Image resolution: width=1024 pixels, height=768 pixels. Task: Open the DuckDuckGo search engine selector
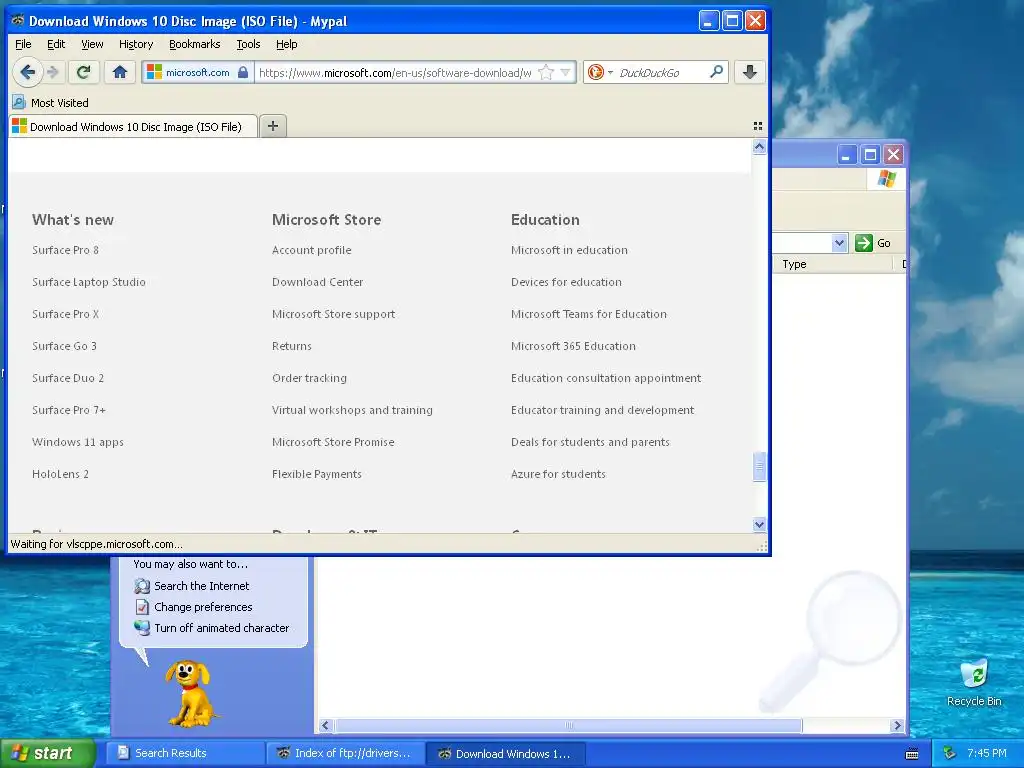[x=600, y=72]
